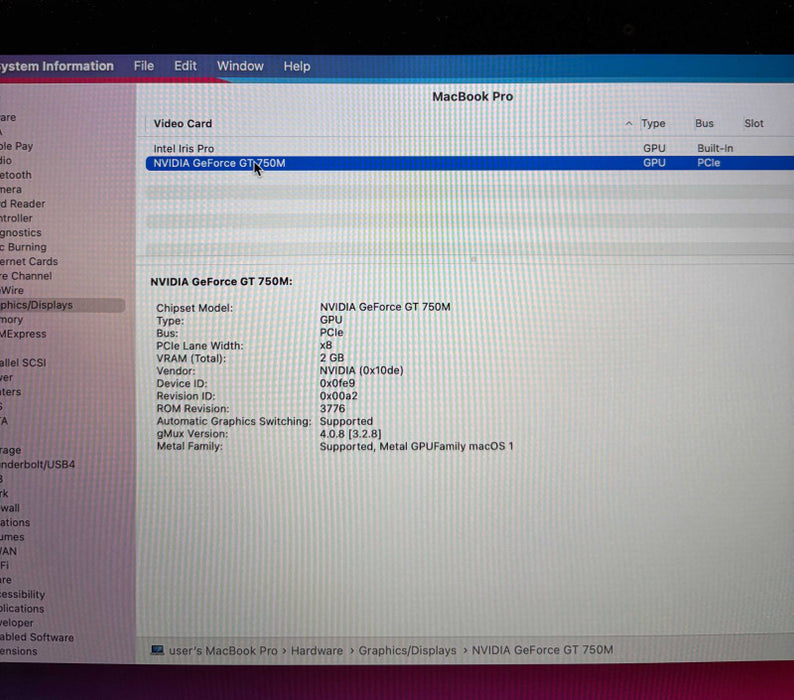
Task: Select Memory in the sidebar
Action: (12, 320)
